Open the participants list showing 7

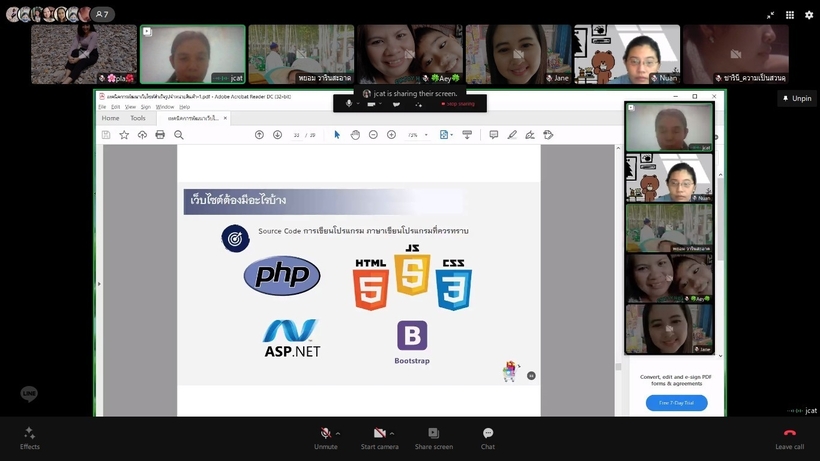102,15
